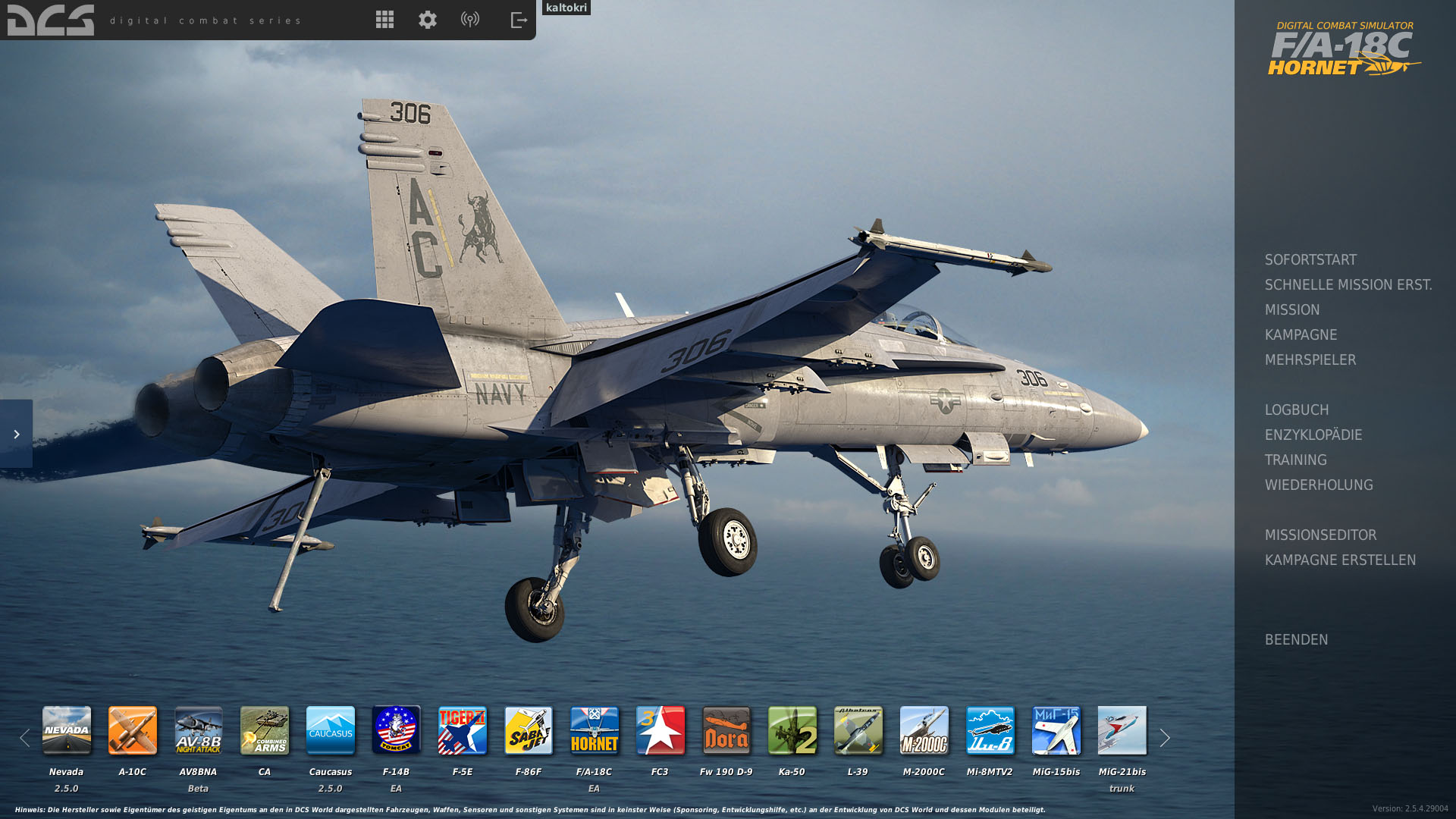1456x819 pixels.
Task: Click the kaltokri username label
Action: (566, 8)
